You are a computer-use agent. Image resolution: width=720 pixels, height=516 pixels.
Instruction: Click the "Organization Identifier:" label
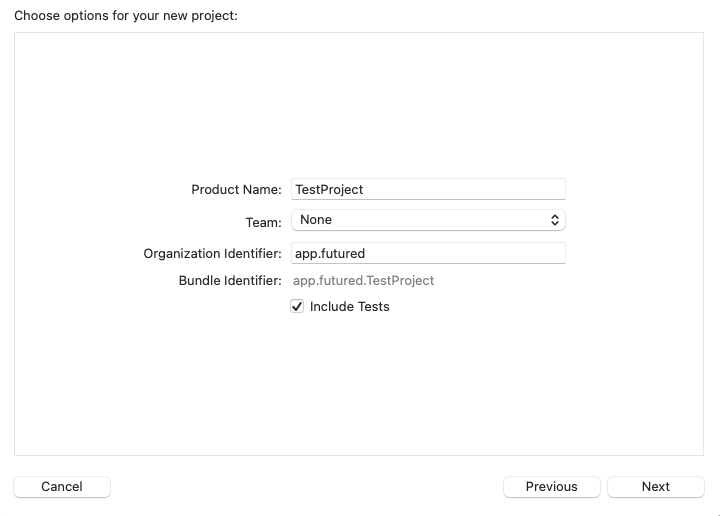212,254
